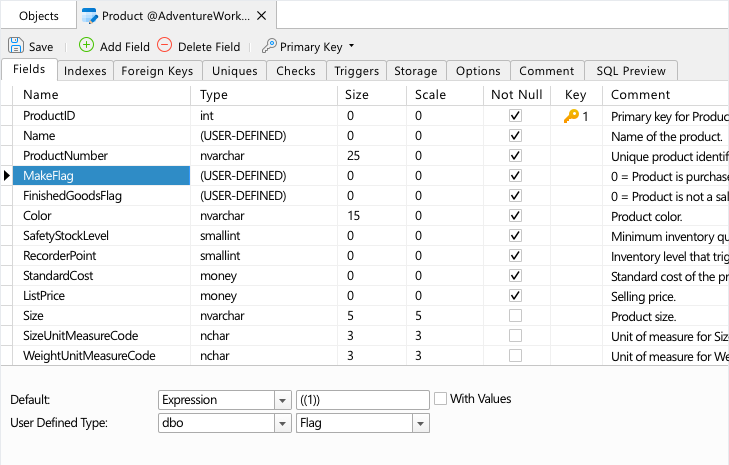Toggle Not Null for FinishedGoodsFlag
Screen dimensions: 729x465
pos(515,195)
